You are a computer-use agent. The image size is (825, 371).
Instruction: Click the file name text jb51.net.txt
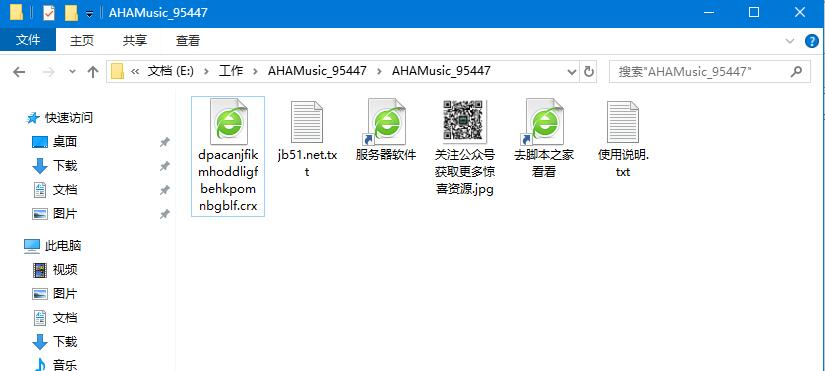click(x=307, y=163)
